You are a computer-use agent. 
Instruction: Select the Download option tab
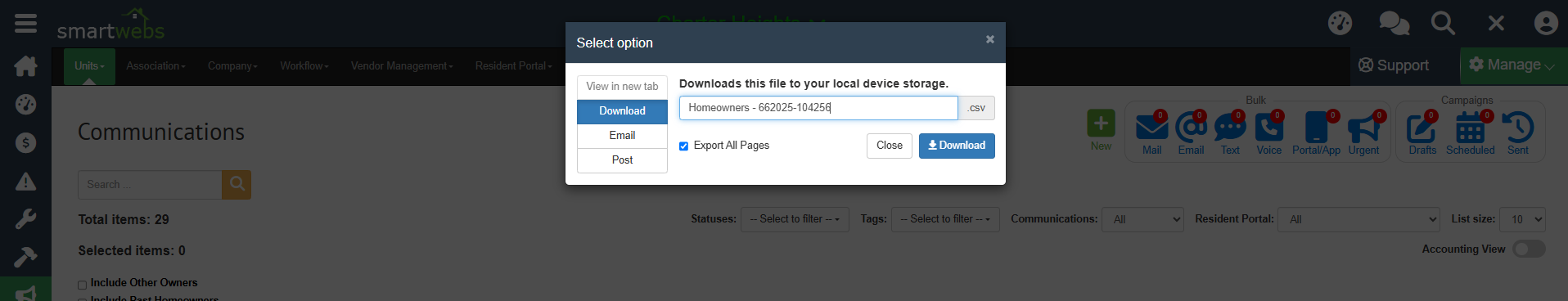pyautogui.click(x=622, y=111)
